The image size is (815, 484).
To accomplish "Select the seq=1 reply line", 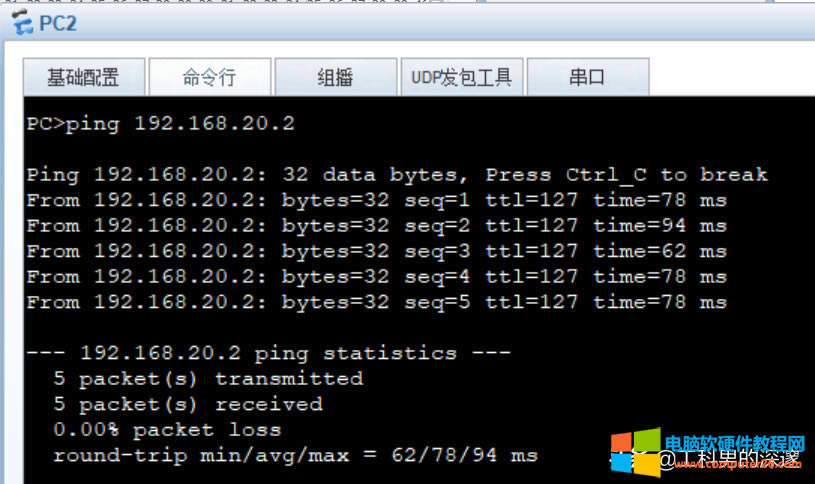I will tap(377, 201).
